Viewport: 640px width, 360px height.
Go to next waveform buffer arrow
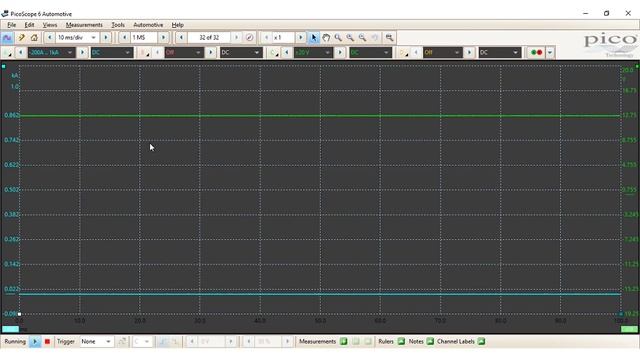(x=236, y=38)
